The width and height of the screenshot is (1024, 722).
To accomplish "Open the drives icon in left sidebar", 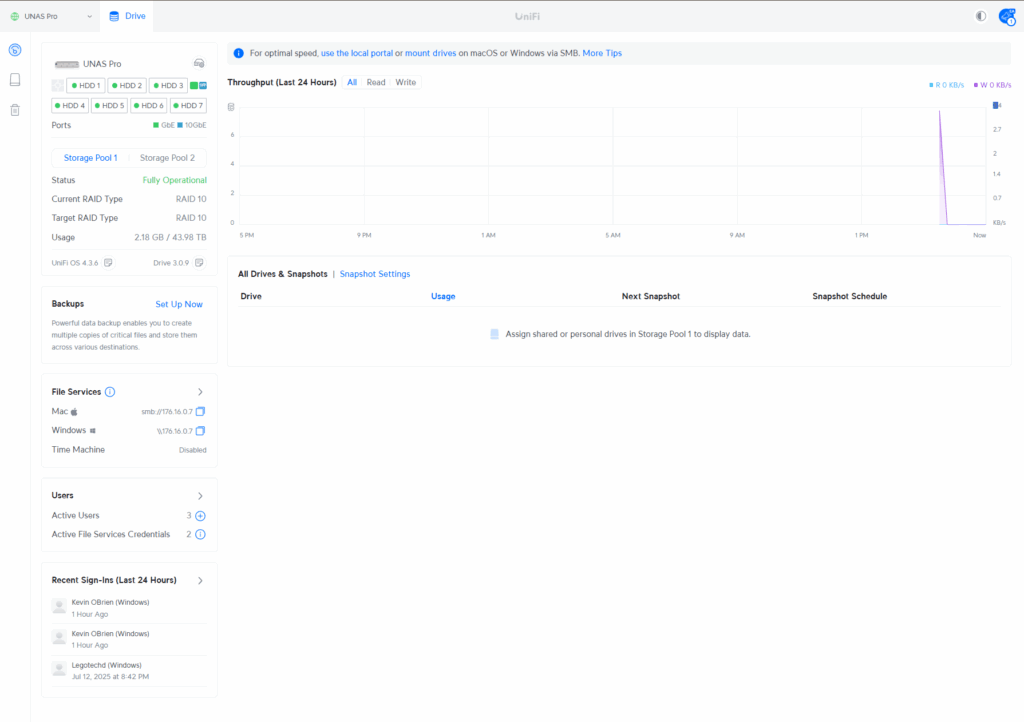I will (x=15, y=80).
